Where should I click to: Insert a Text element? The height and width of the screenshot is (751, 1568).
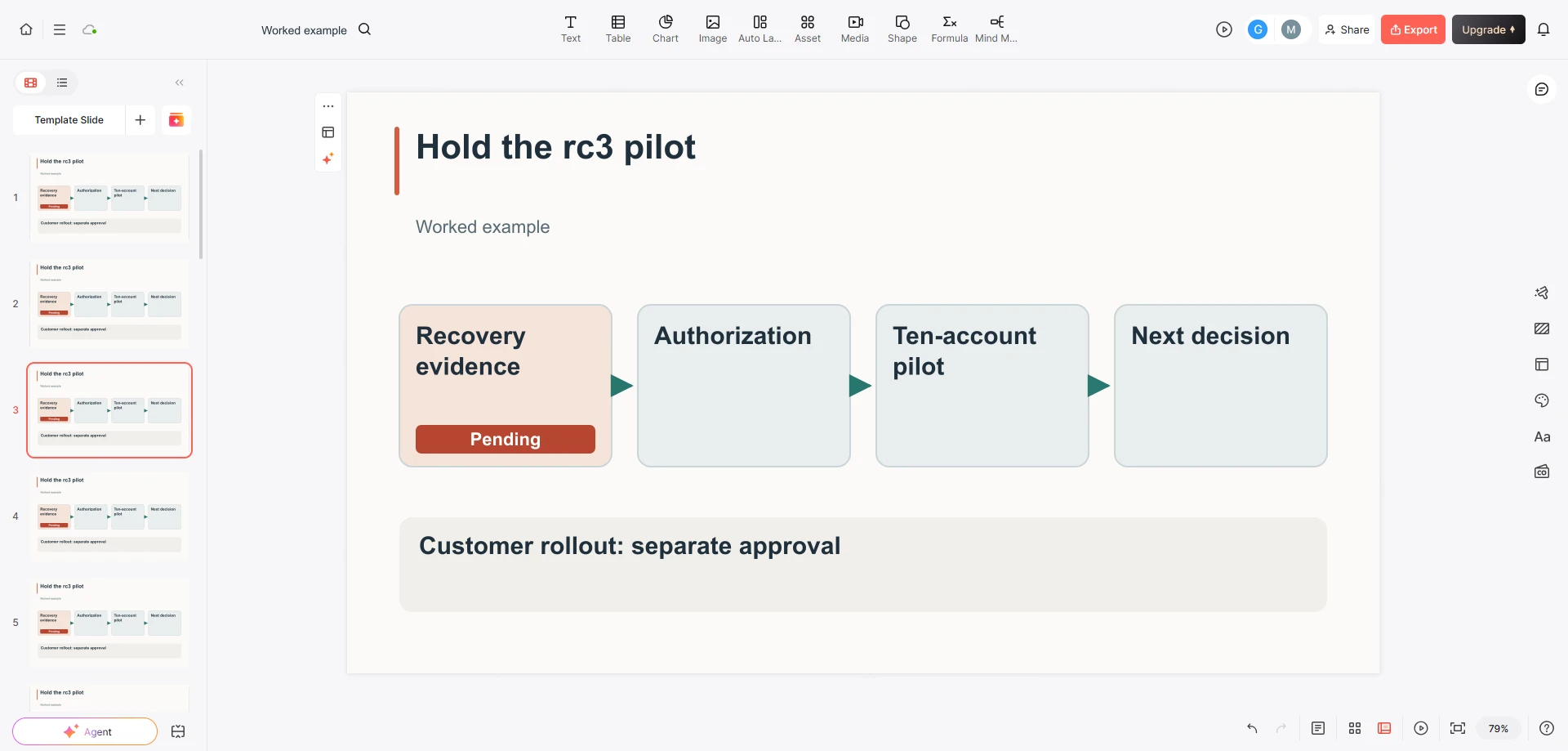point(571,29)
